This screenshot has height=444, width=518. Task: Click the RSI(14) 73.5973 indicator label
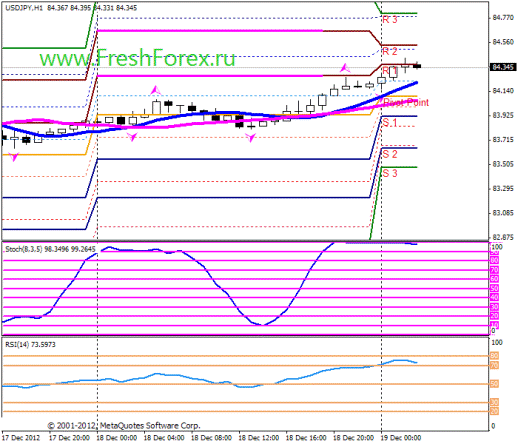[x=30, y=345]
